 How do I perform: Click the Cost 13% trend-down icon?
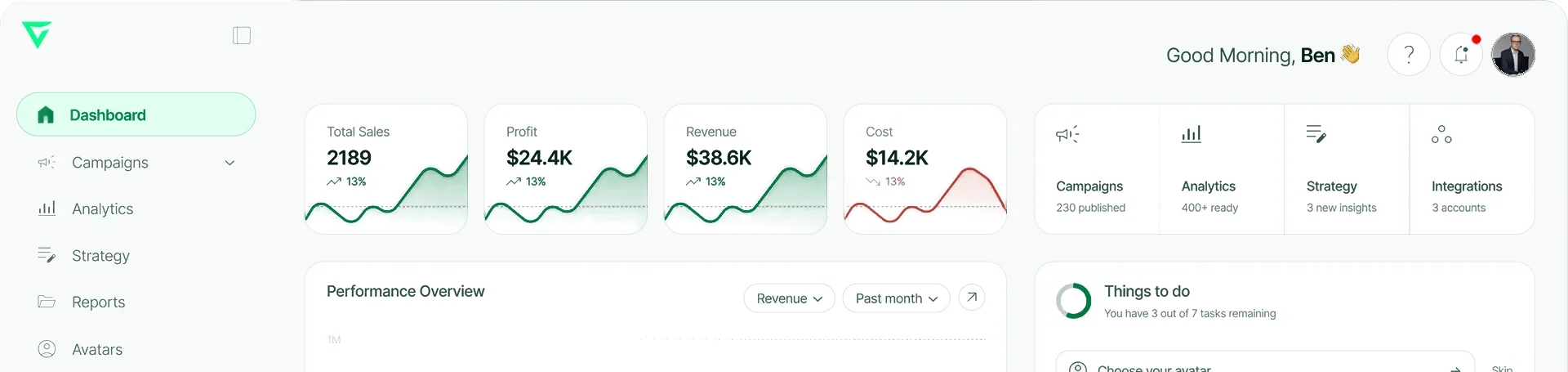click(x=873, y=182)
